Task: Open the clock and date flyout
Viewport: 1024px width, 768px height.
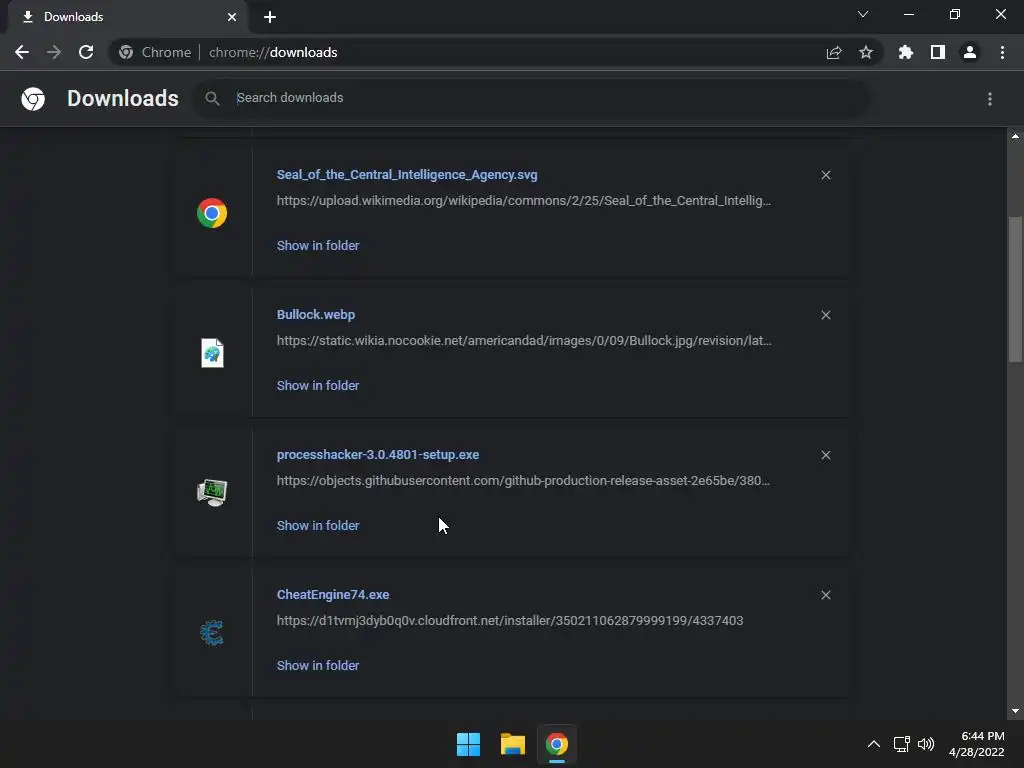Action: pyautogui.click(x=977, y=744)
